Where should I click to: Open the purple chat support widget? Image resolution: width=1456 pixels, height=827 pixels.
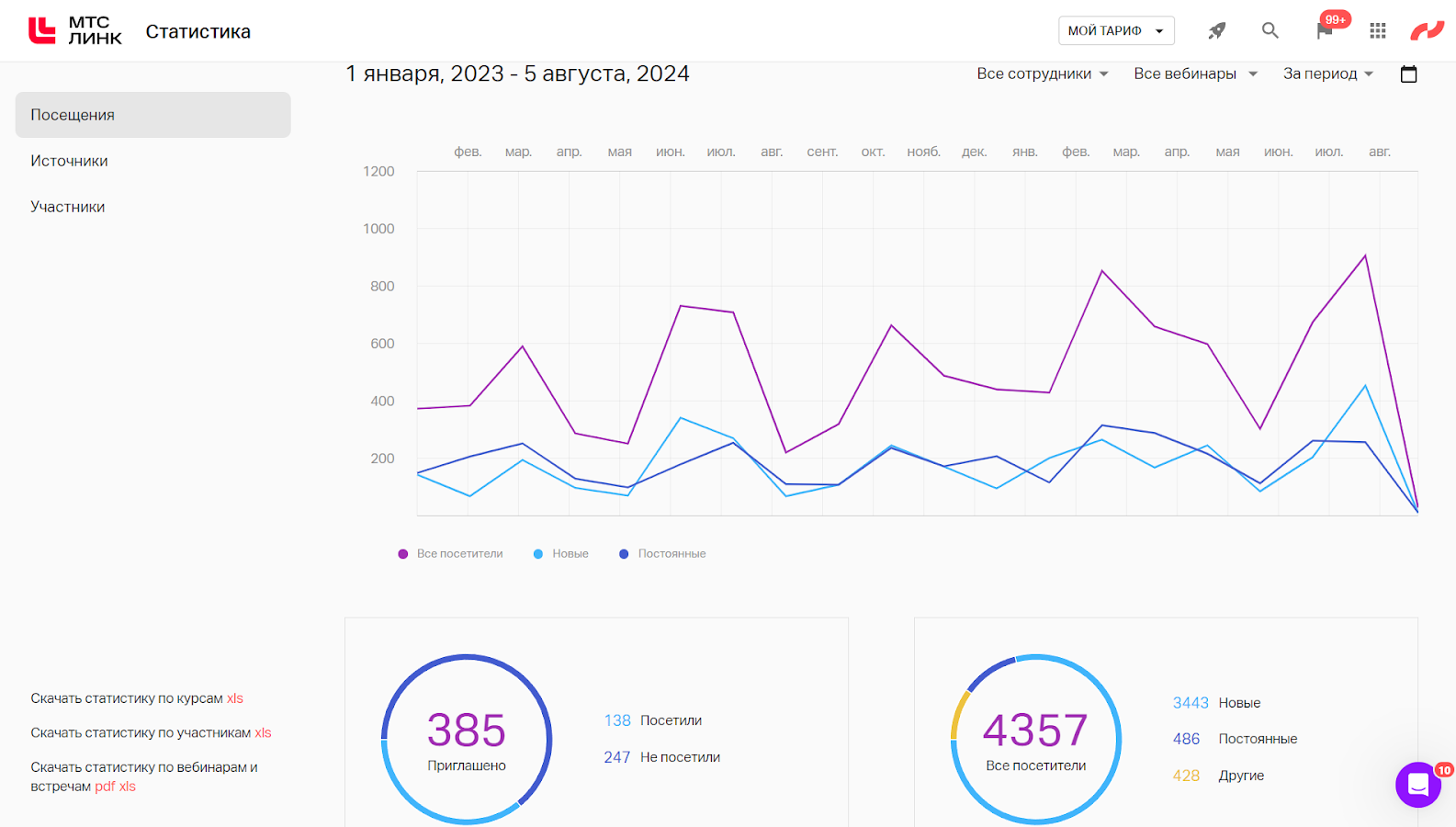coord(1418,785)
